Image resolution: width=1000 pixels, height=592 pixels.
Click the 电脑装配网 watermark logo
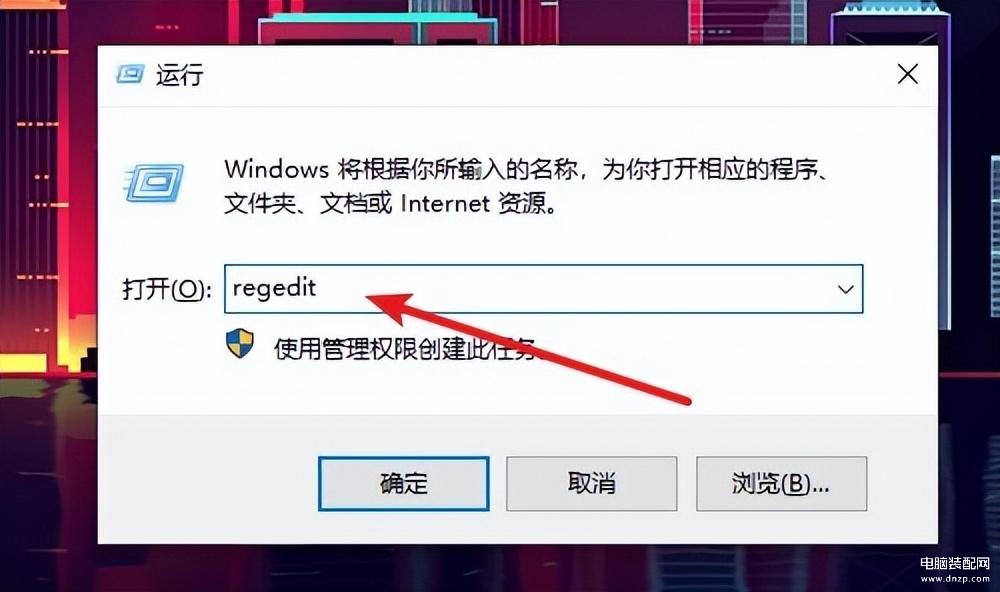954,563
